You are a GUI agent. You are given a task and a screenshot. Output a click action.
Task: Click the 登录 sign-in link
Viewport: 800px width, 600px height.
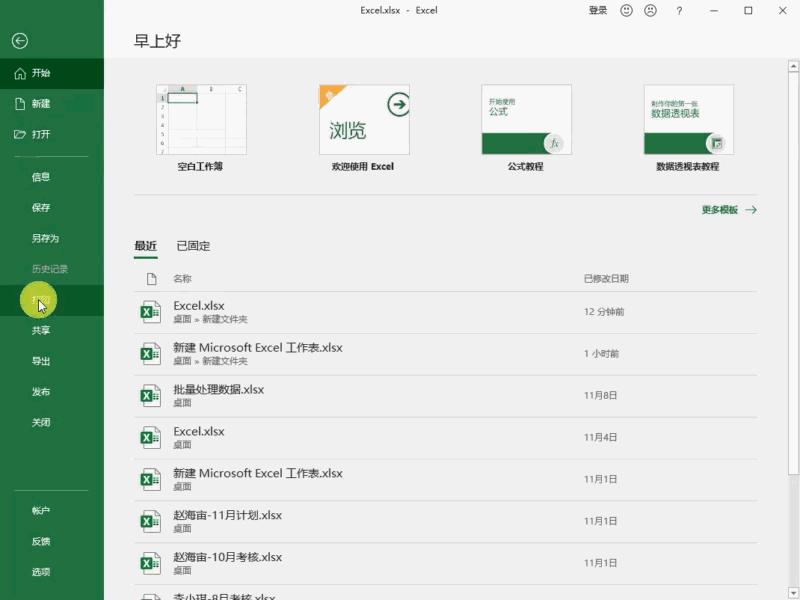tap(597, 10)
